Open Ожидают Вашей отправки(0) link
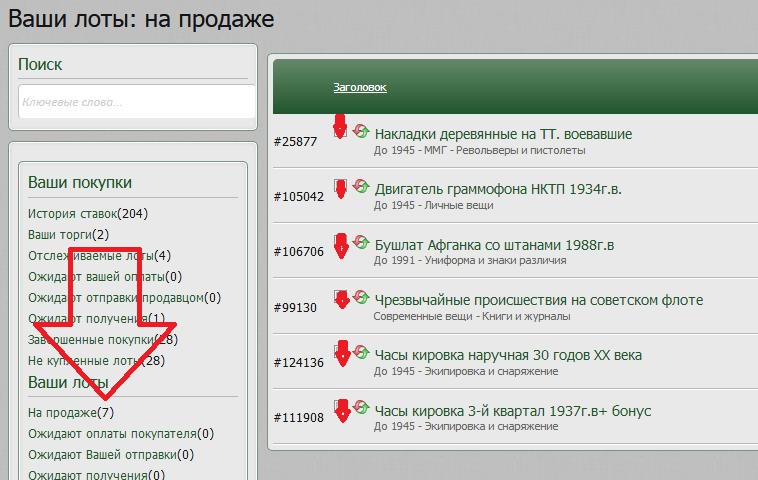 click(x=111, y=455)
